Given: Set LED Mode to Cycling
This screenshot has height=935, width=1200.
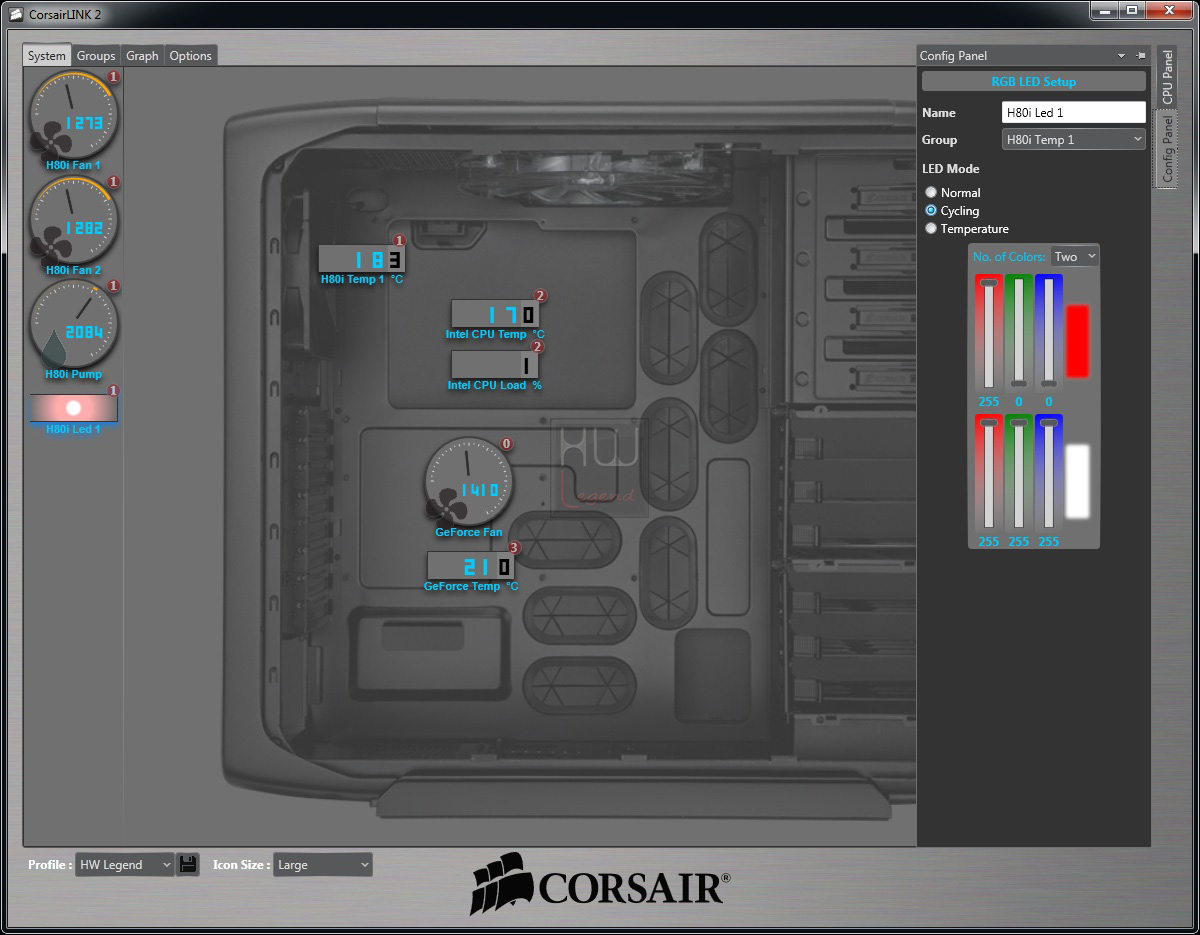Looking at the screenshot, I should tap(931, 210).
